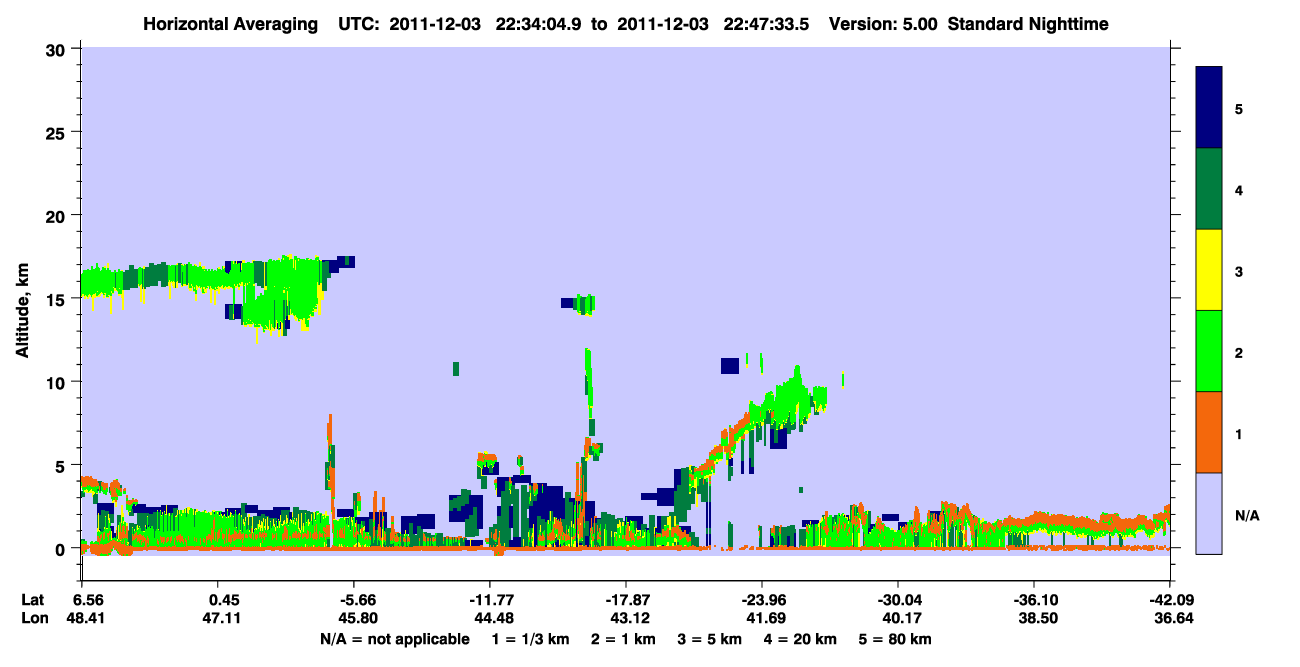
Task: Click latitude value '-17.87'
Action: 626,600
